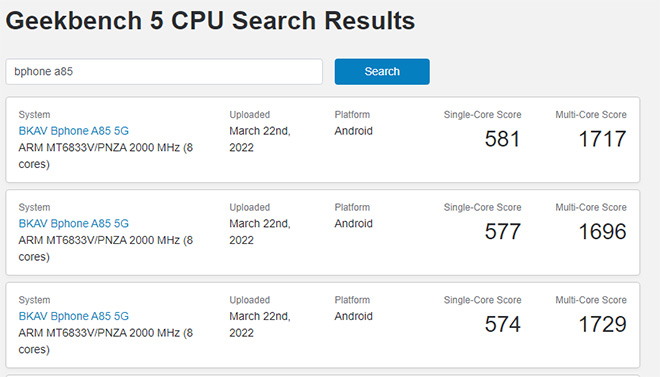This screenshot has height=377, width=660.
Task: Select the third result's upload date text
Action: [x=260, y=324]
